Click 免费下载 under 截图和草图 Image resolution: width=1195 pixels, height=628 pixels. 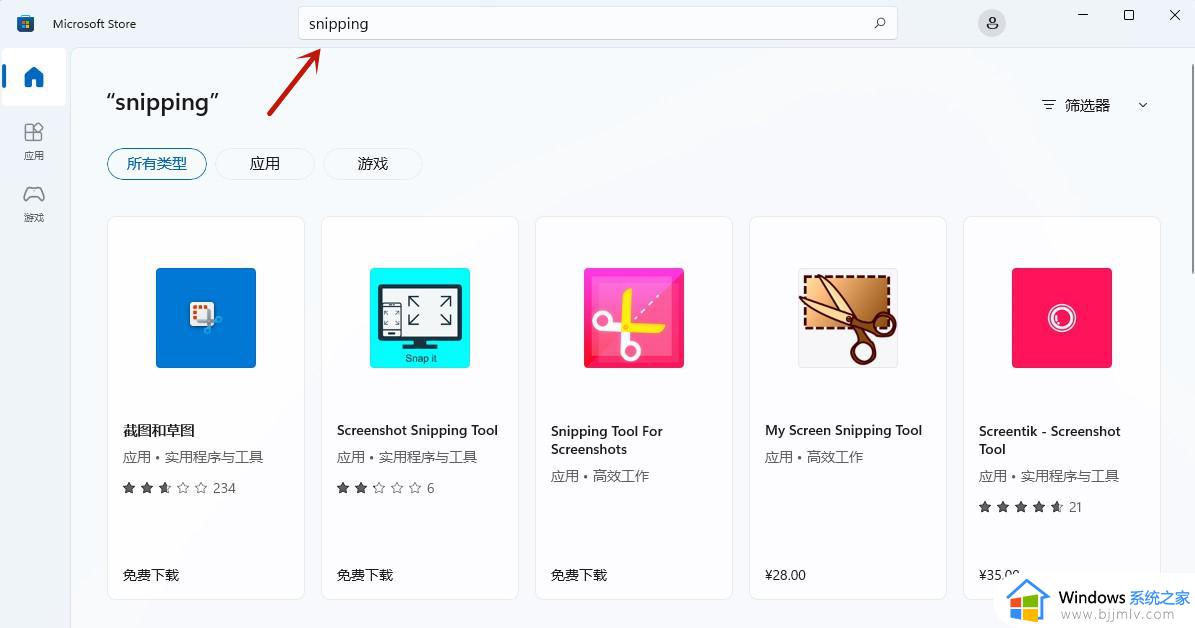[x=151, y=575]
